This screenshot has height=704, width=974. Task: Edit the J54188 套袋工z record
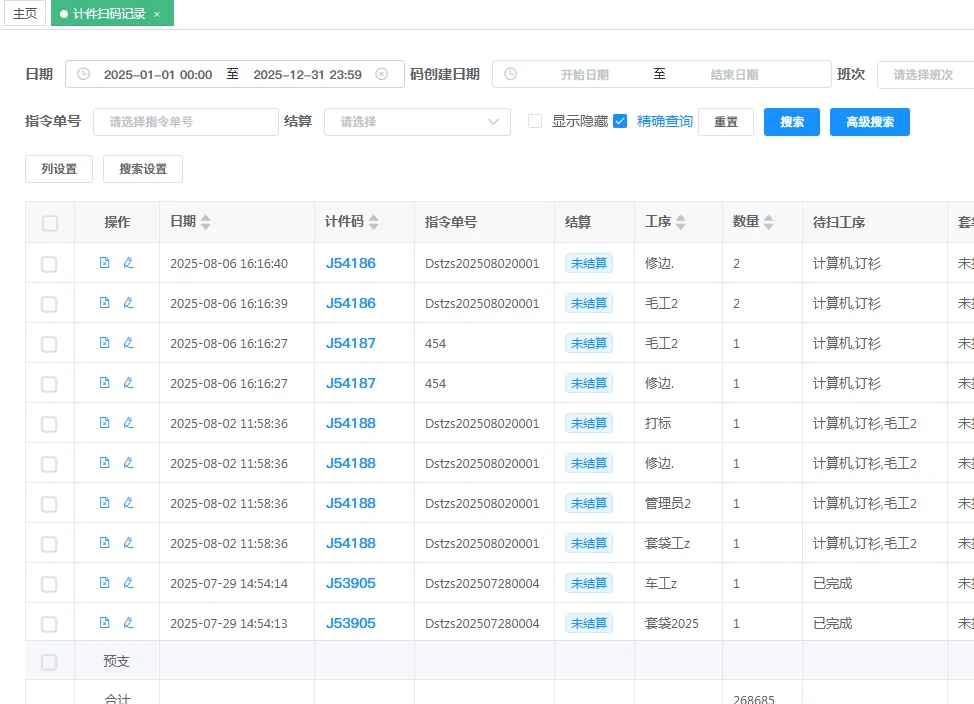[x=129, y=542]
